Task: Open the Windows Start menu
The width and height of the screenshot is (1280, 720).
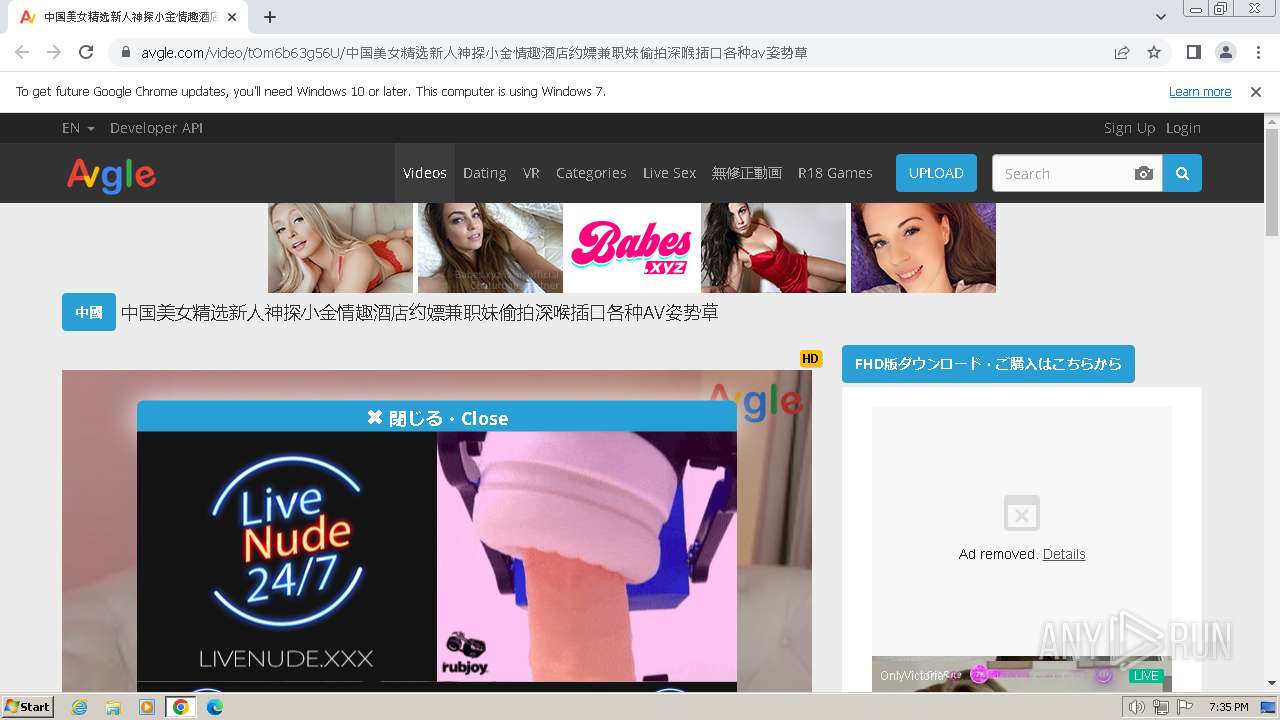Action: [28, 707]
